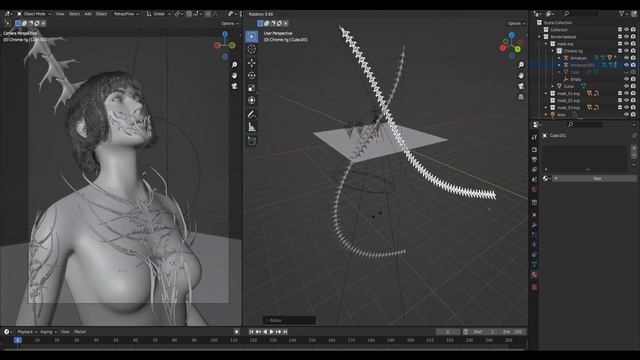Add a material slot with plus
This screenshot has width=640, height=360.
click(634, 148)
